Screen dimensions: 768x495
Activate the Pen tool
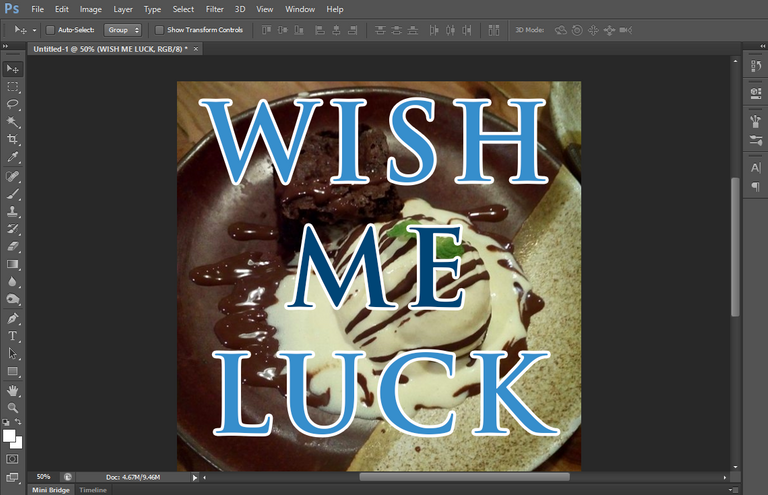[12, 318]
